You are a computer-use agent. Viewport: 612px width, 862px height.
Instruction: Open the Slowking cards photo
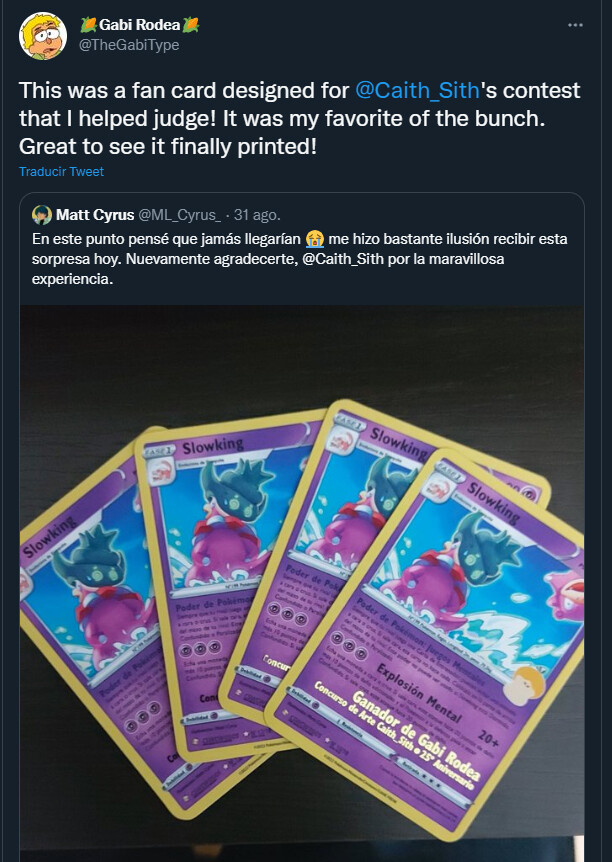coord(302,583)
